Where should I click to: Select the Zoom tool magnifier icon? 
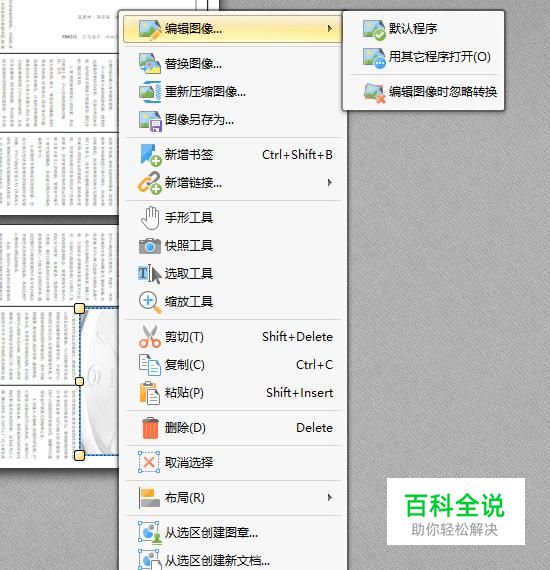(x=149, y=302)
